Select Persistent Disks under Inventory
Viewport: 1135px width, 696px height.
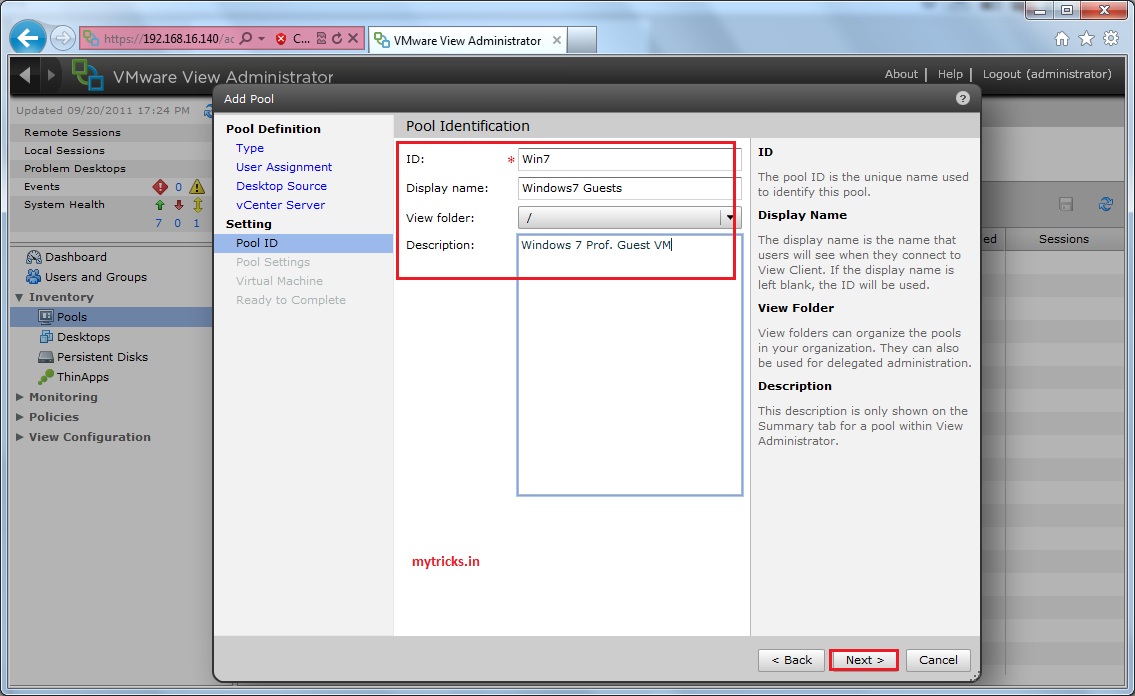click(102, 357)
